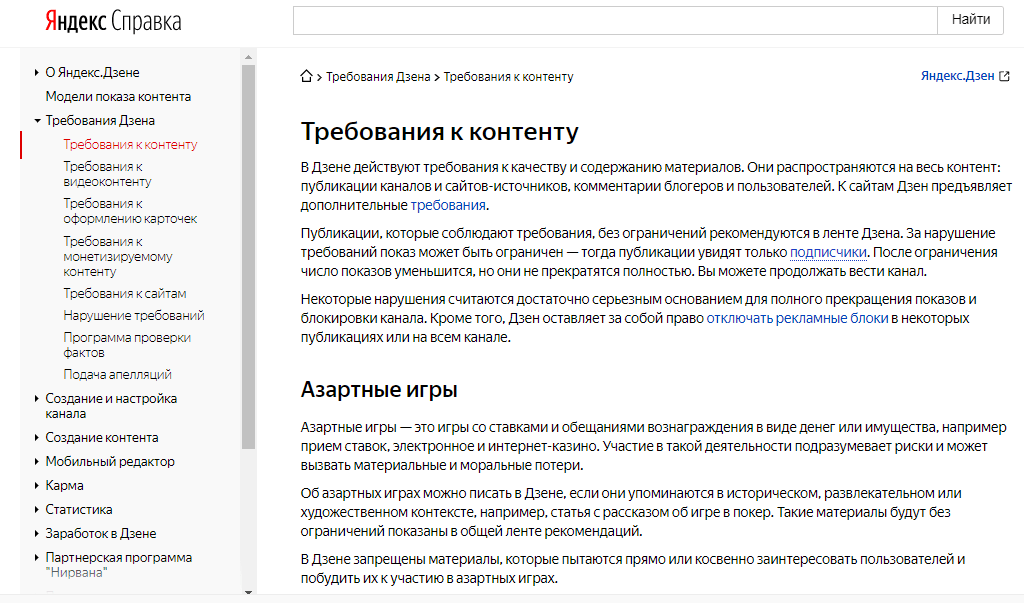The height and width of the screenshot is (603, 1024).
Task: Click the Яндекс Справка logo
Action: 113,21
